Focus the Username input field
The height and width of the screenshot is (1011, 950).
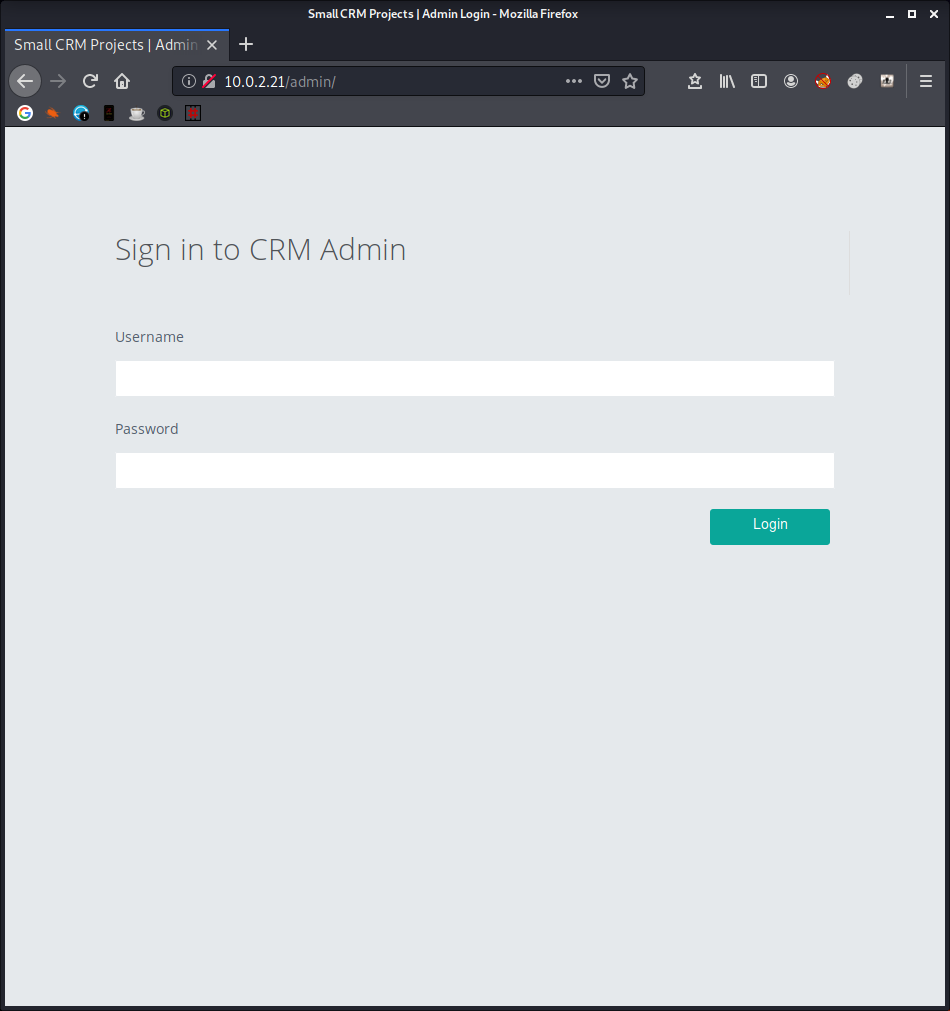[x=474, y=379]
